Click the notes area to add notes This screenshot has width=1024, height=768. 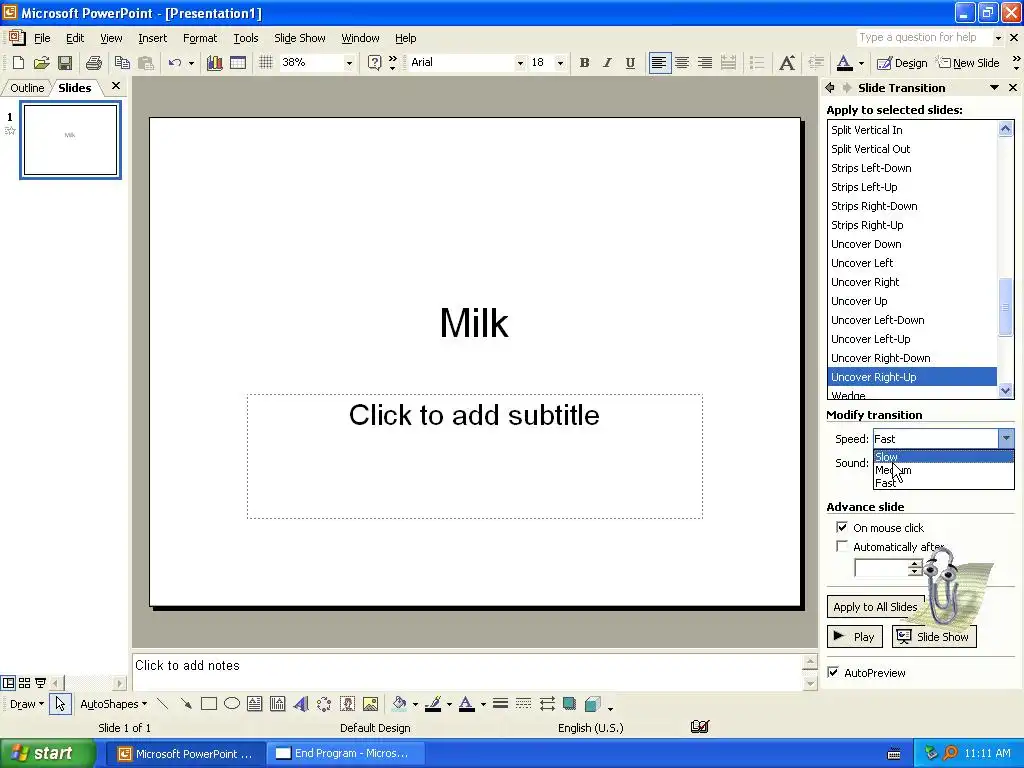pyautogui.click(x=466, y=671)
